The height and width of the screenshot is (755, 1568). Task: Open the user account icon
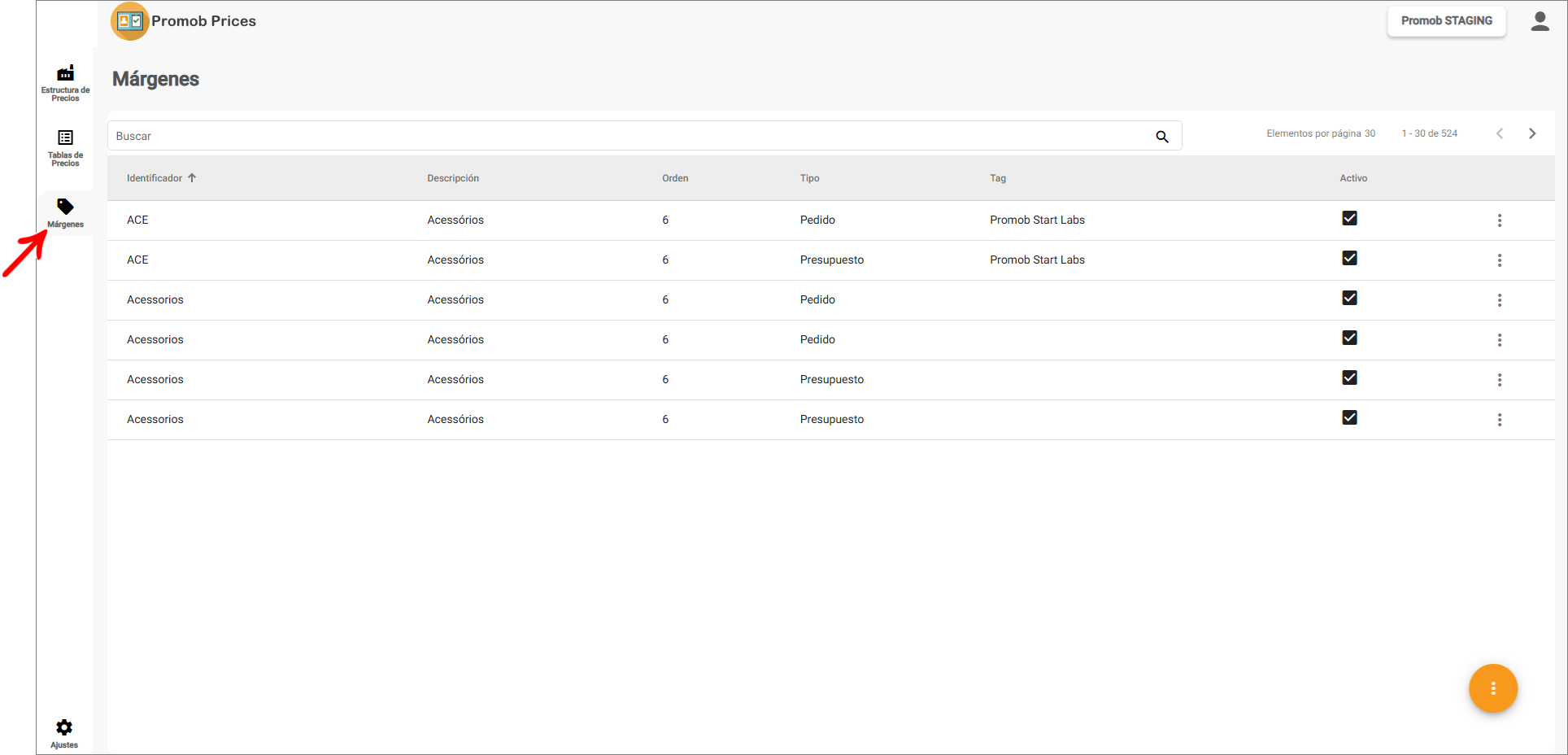tap(1540, 21)
